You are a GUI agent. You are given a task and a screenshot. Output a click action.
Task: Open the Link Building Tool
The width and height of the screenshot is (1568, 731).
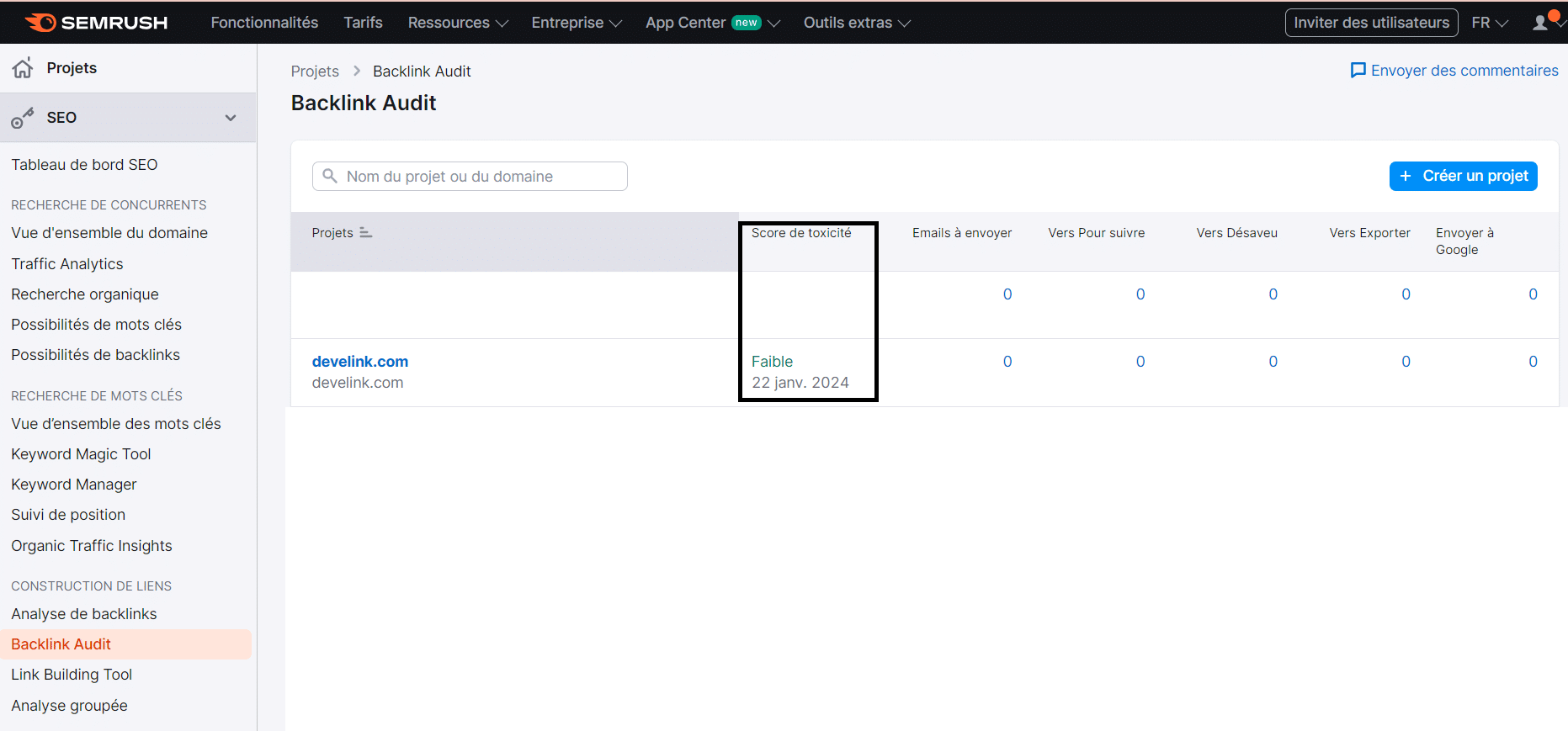pos(72,675)
